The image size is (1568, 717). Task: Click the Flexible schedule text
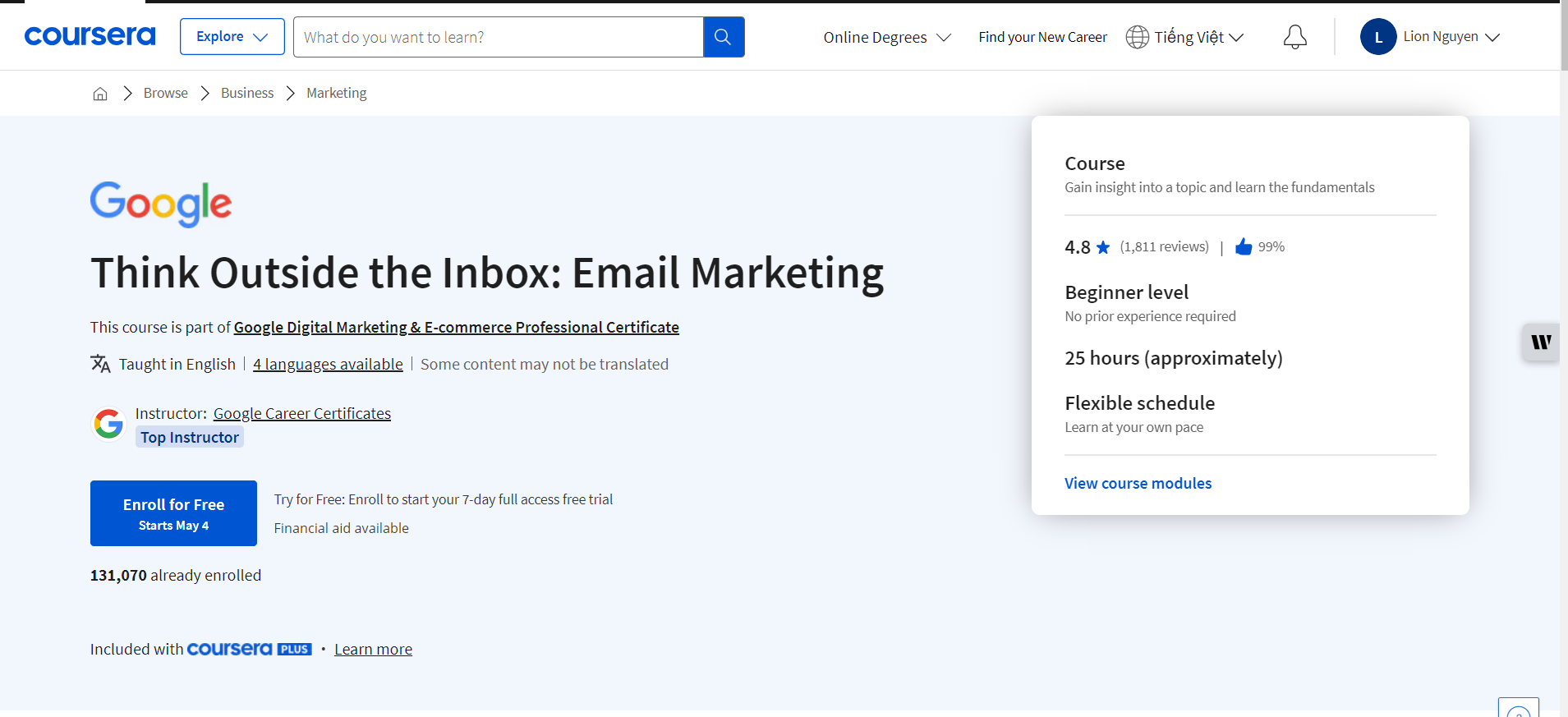coord(1139,403)
